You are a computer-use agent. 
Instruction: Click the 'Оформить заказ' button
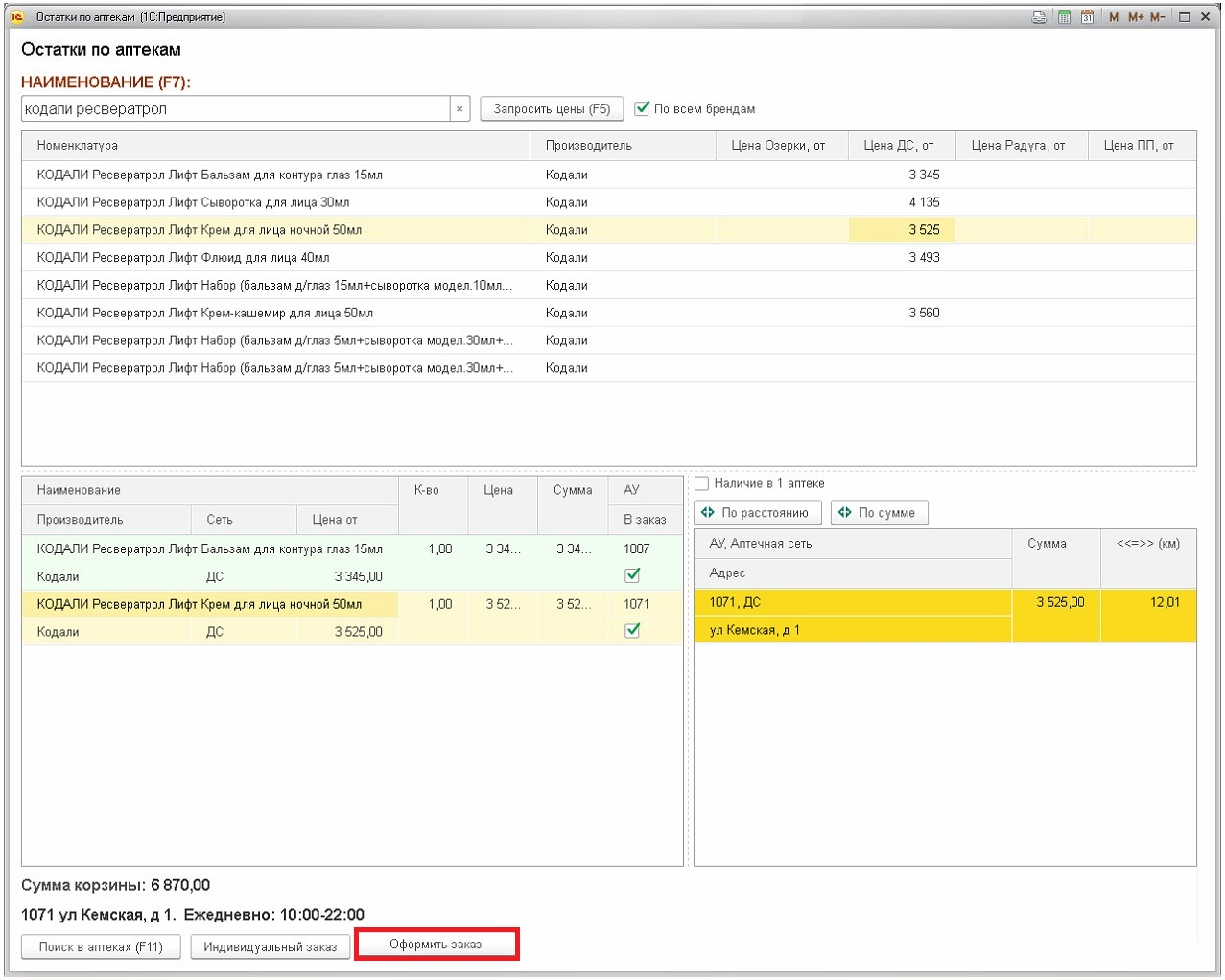click(436, 945)
